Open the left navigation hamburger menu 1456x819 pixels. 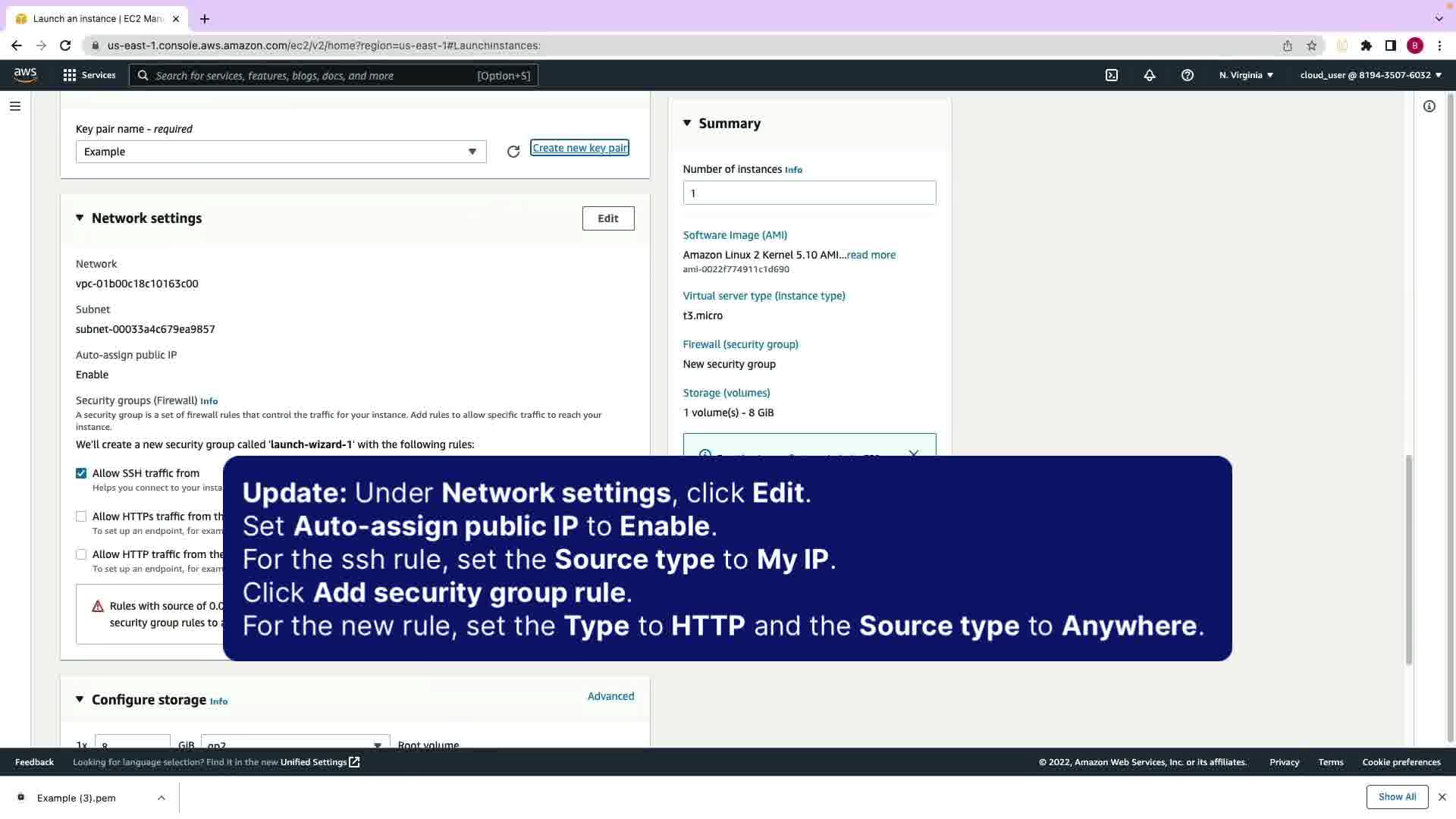(x=15, y=106)
